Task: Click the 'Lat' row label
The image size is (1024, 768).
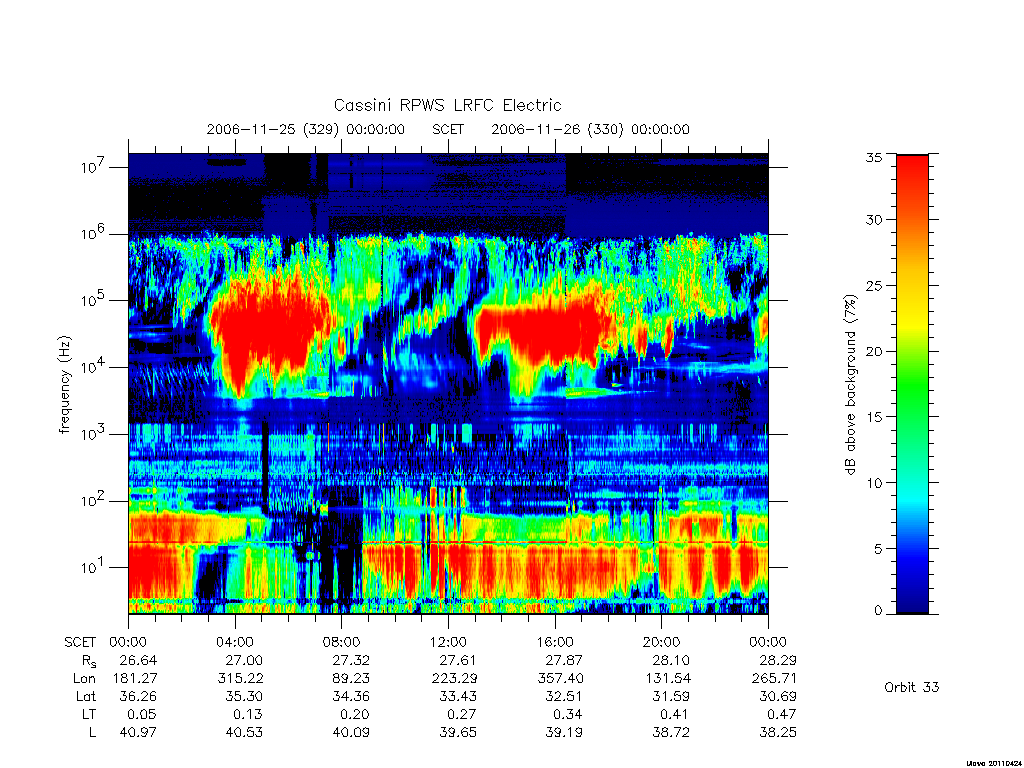Action: 86,696
